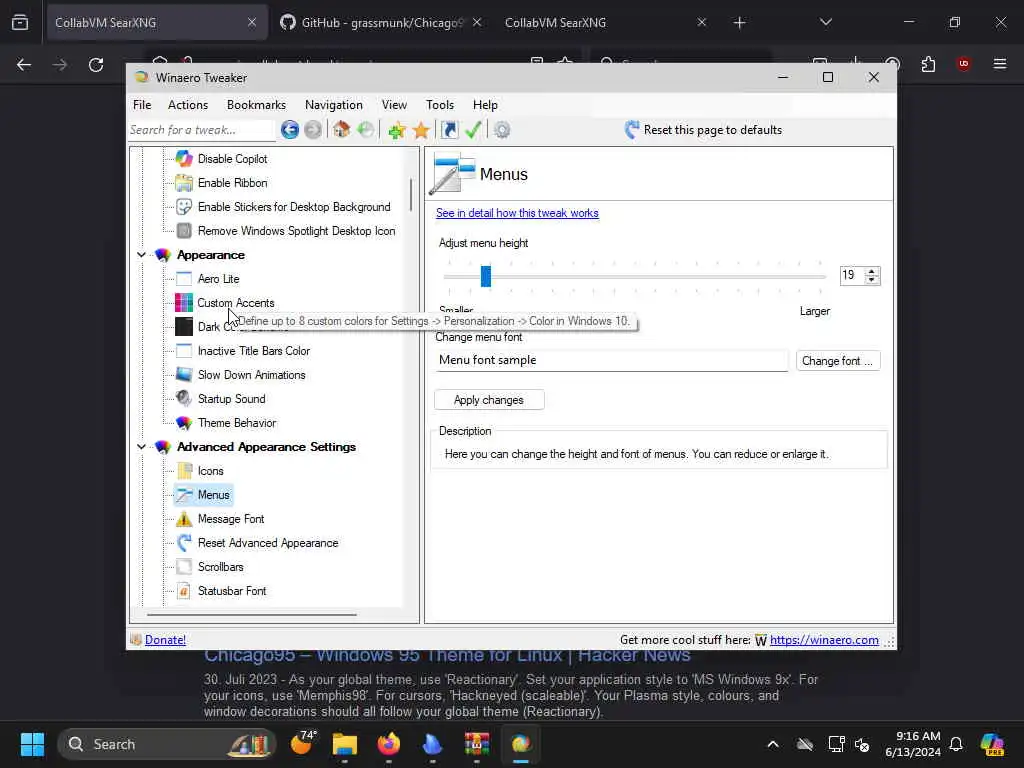The image size is (1024, 768).
Task: Click the Change font button
Action: click(838, 361)
